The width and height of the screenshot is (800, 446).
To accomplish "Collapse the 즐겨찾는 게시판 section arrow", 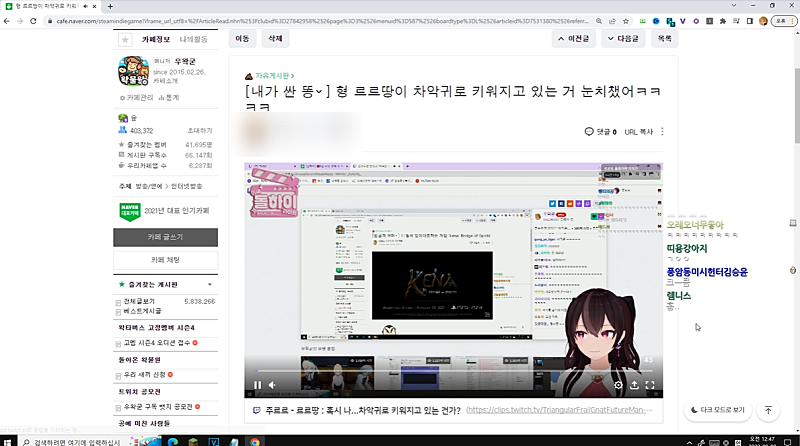I will click(211, 285).
